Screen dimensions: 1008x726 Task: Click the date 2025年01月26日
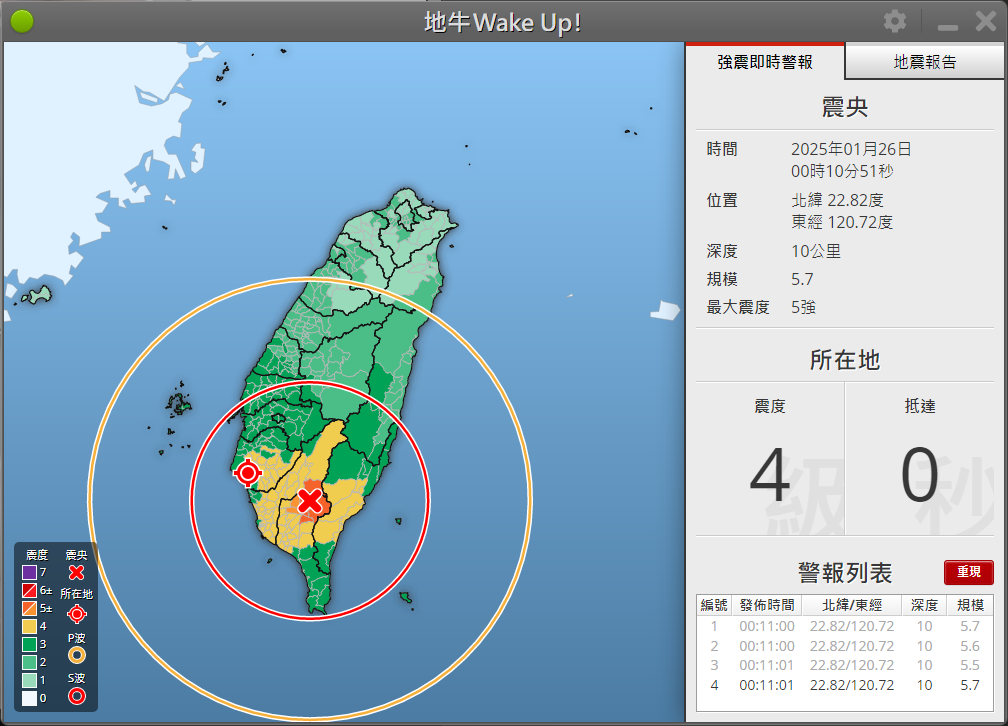[x=851, y=149]
